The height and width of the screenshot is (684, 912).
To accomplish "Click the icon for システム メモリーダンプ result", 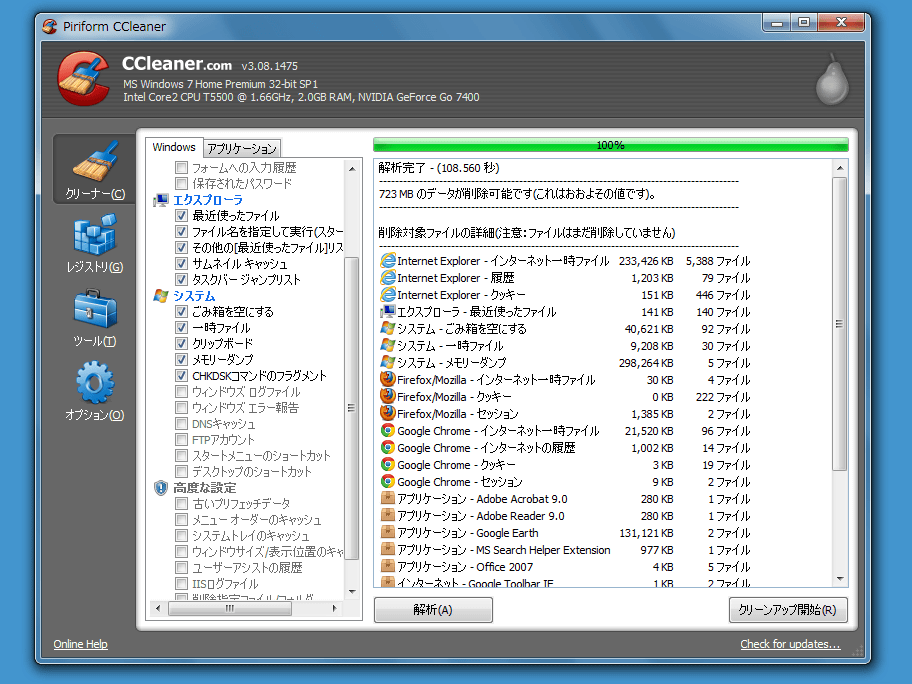I will coord(387,362).
